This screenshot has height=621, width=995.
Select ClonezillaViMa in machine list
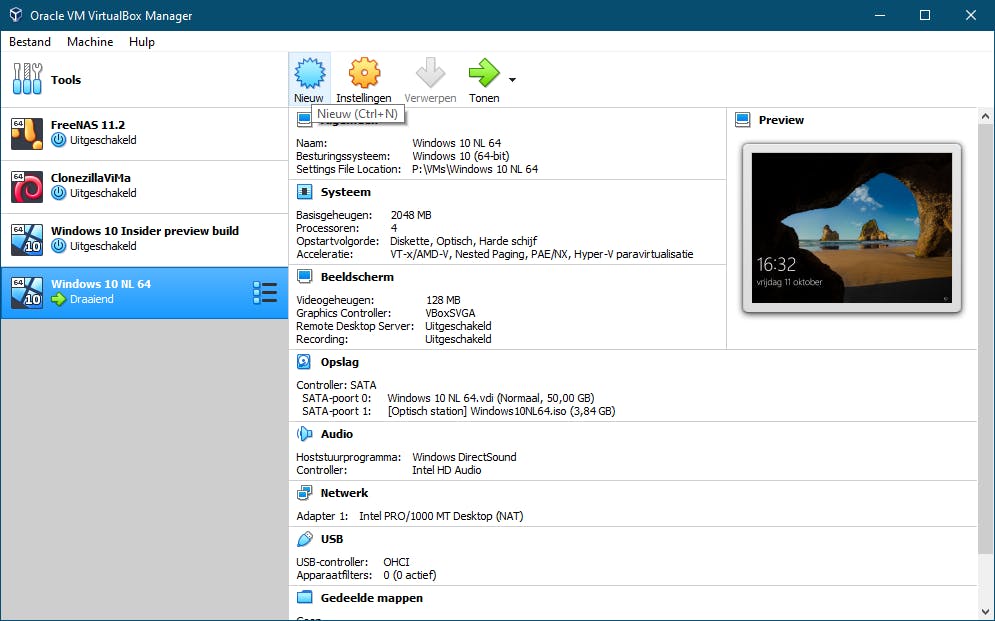click(x=145, y=187)
